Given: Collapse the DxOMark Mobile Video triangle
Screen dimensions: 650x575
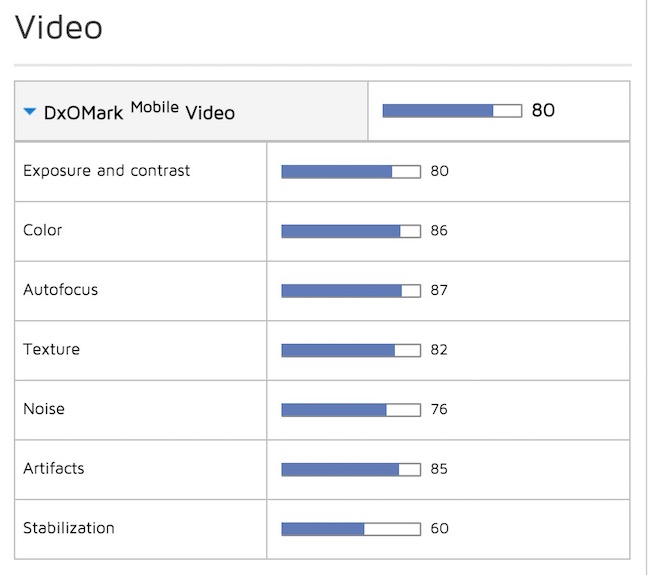Looking at the screenshot, I should (30, 112).
